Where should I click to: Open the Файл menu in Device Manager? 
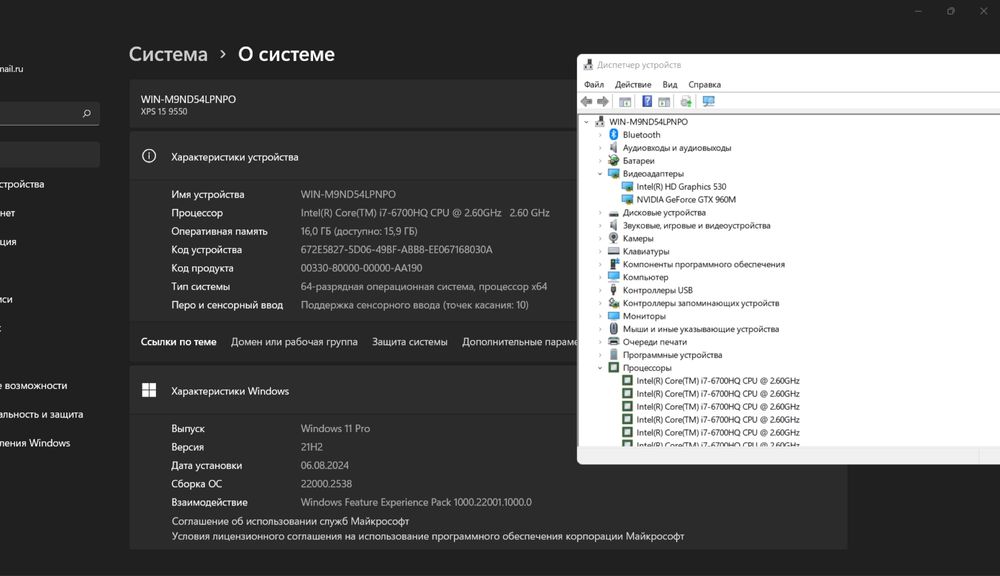pyautogui.click(x=594, y=84)
